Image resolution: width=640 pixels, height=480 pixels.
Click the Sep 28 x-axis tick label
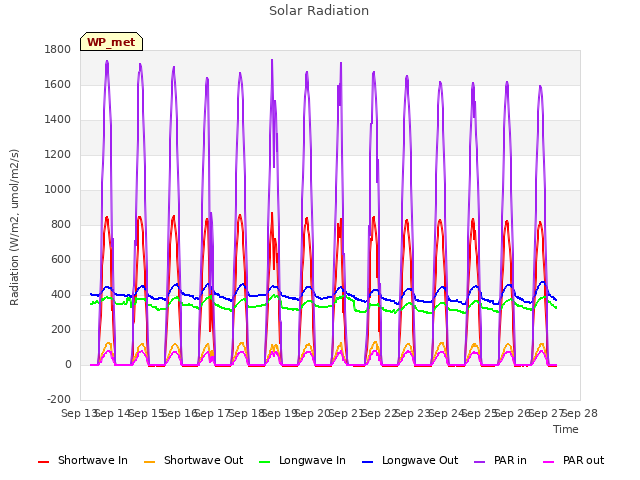pyautogui.click(x=580, y=413)
